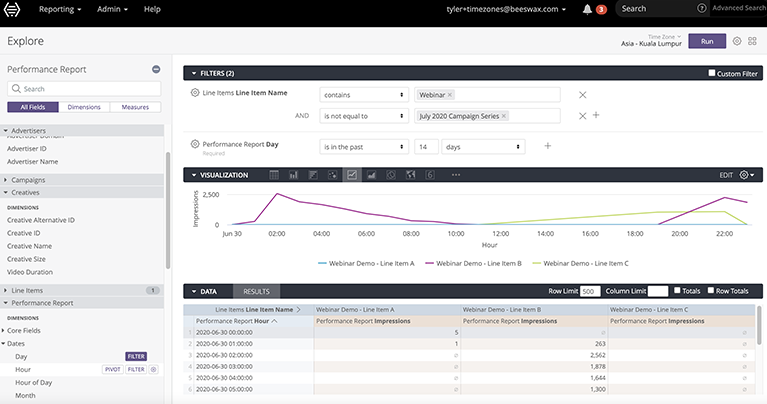Switch to the column chart visualization
The width and height of the screenshot is (767, 404).
point(294,175)
